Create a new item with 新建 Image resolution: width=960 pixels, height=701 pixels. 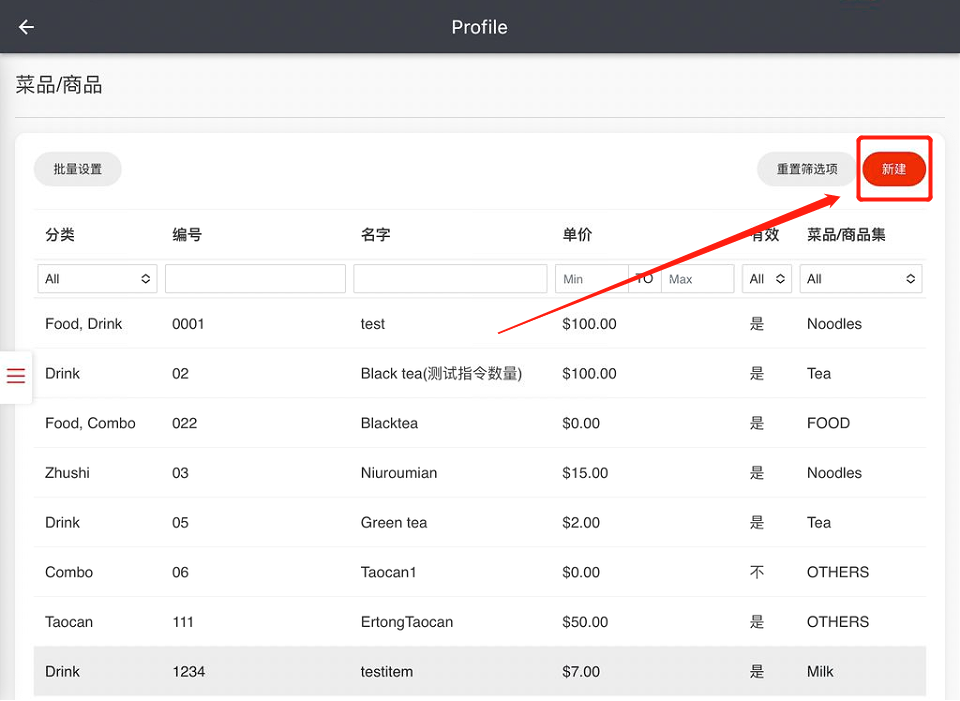(x=894, y=169)
